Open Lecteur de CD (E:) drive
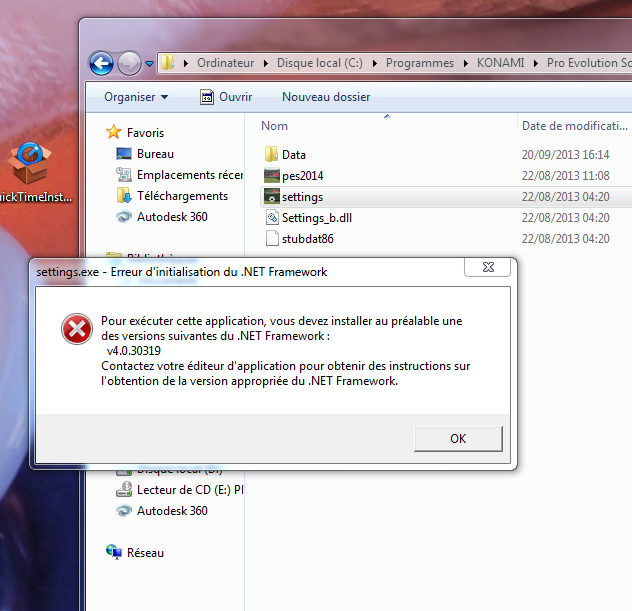The width and height of the screenshot is (632, 611). pyautogui.click(x=190, y=490)
